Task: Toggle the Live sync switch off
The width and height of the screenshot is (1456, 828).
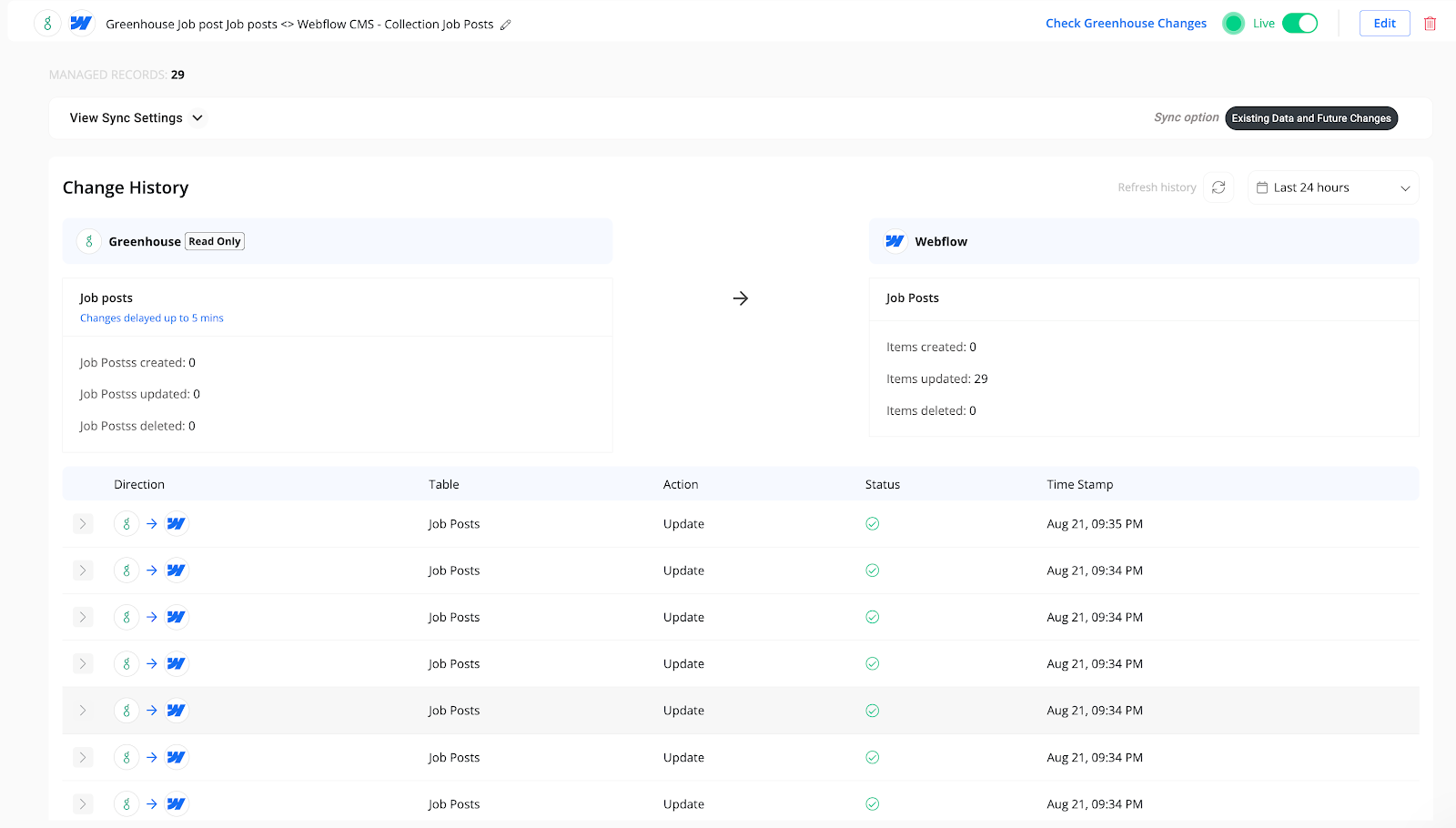Action: (1299, 24)
